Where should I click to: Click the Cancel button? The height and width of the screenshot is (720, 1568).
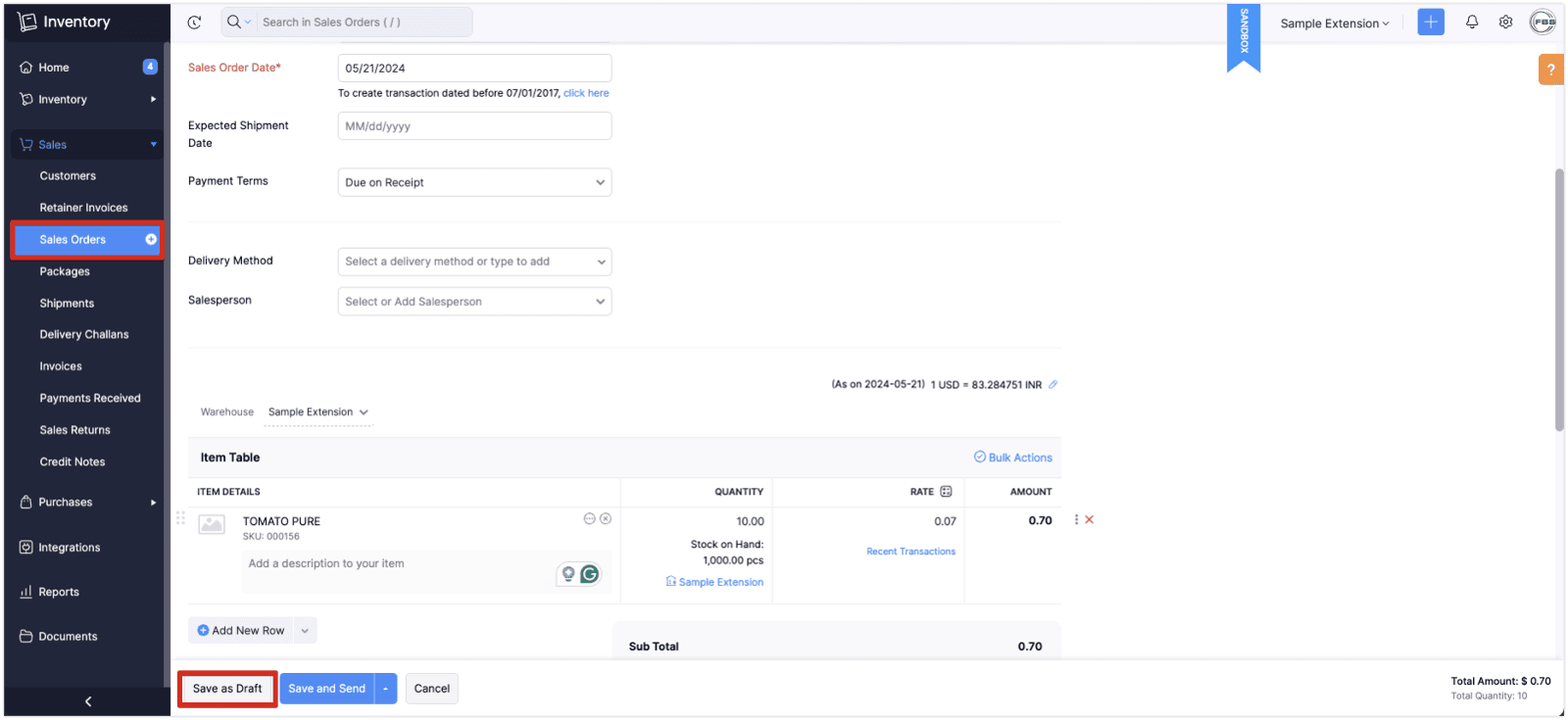click(x=432, y=689)
